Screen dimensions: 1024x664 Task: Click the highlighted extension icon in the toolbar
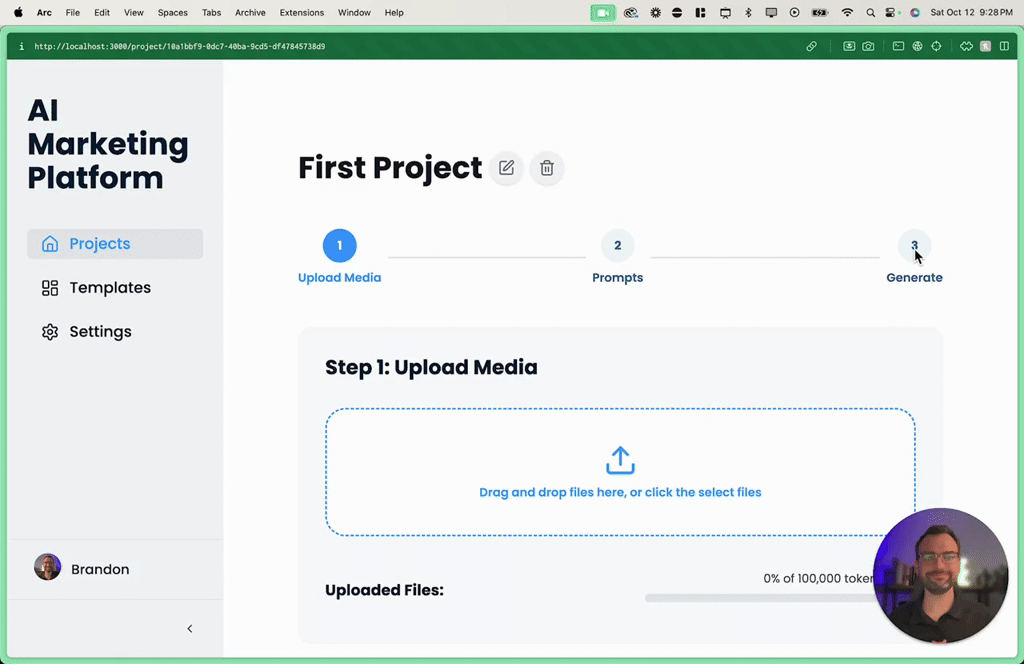coord(985,46)
